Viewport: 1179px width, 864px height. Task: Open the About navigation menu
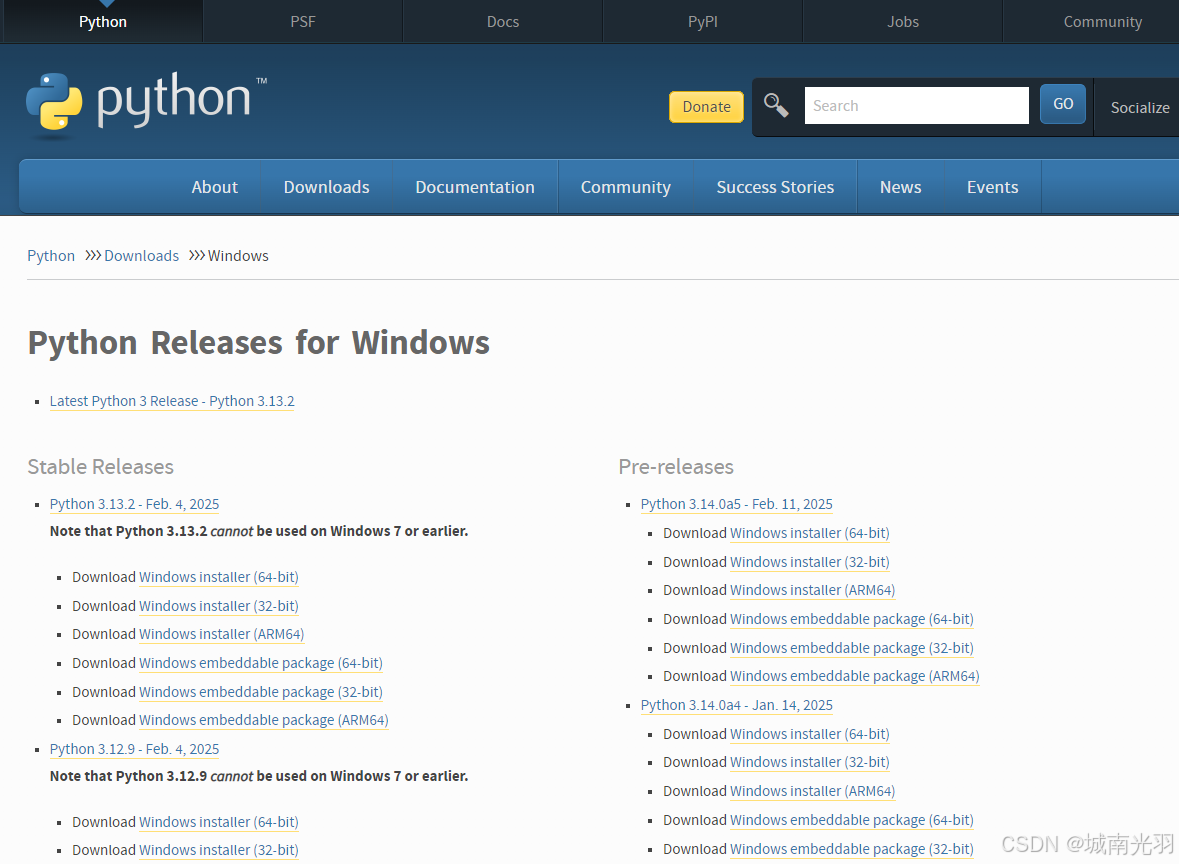[x=214, y=187]
